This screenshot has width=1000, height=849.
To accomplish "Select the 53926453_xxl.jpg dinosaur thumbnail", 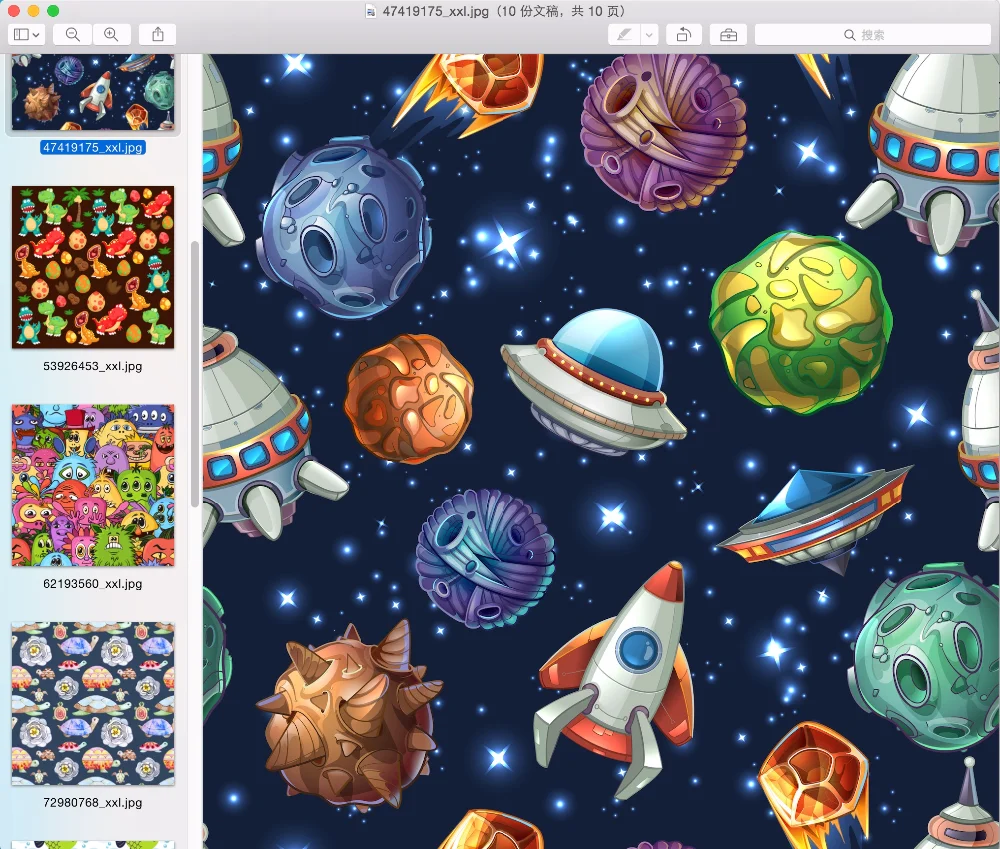I will click(93, 267).
